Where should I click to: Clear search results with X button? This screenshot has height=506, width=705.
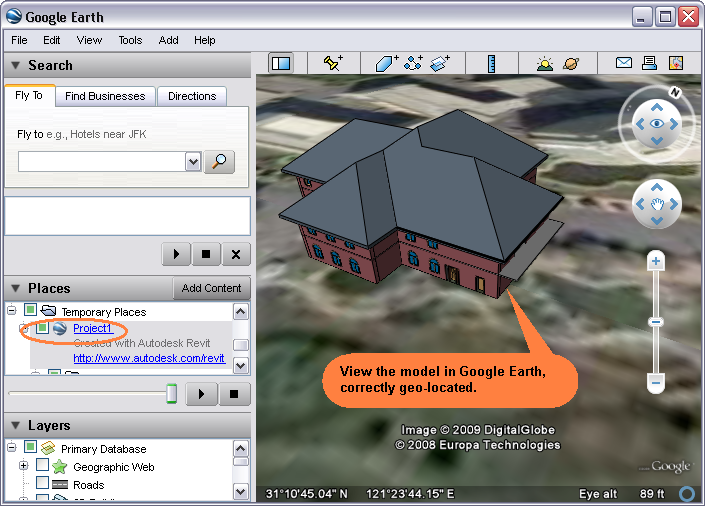click(236, 254)
